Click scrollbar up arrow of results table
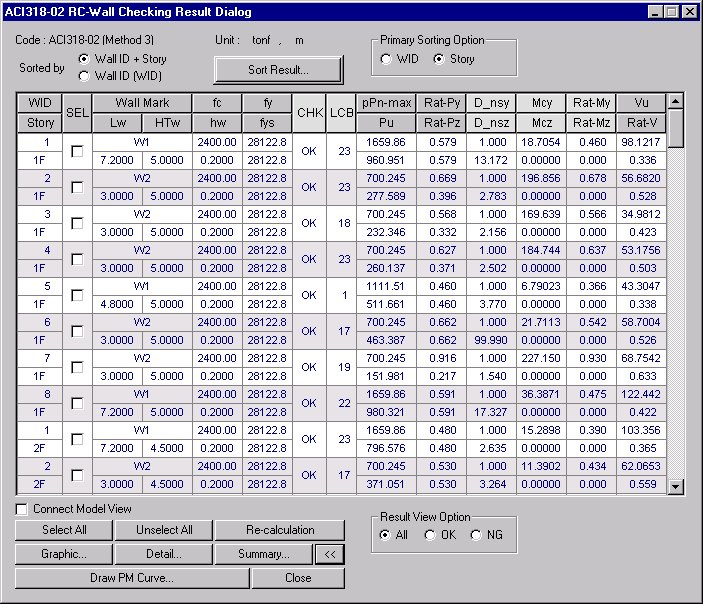703x604 pixels. click(676, 101)
